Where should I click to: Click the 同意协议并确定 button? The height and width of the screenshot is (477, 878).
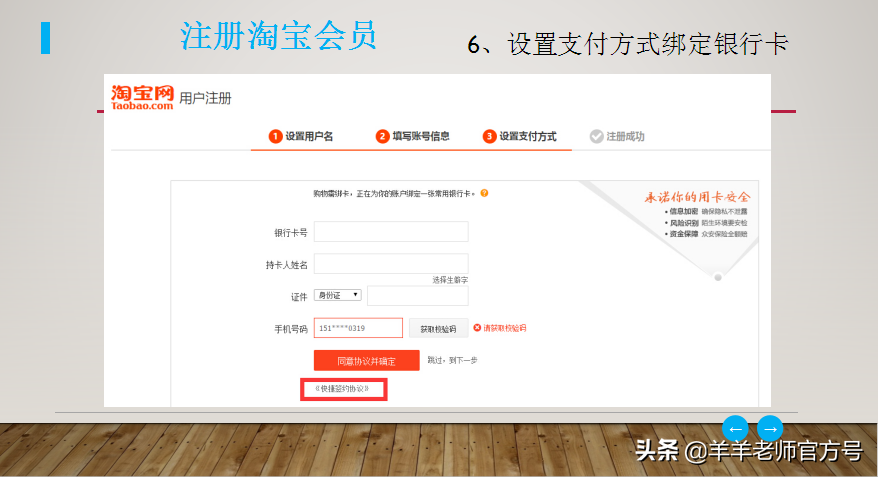[367, 361]
